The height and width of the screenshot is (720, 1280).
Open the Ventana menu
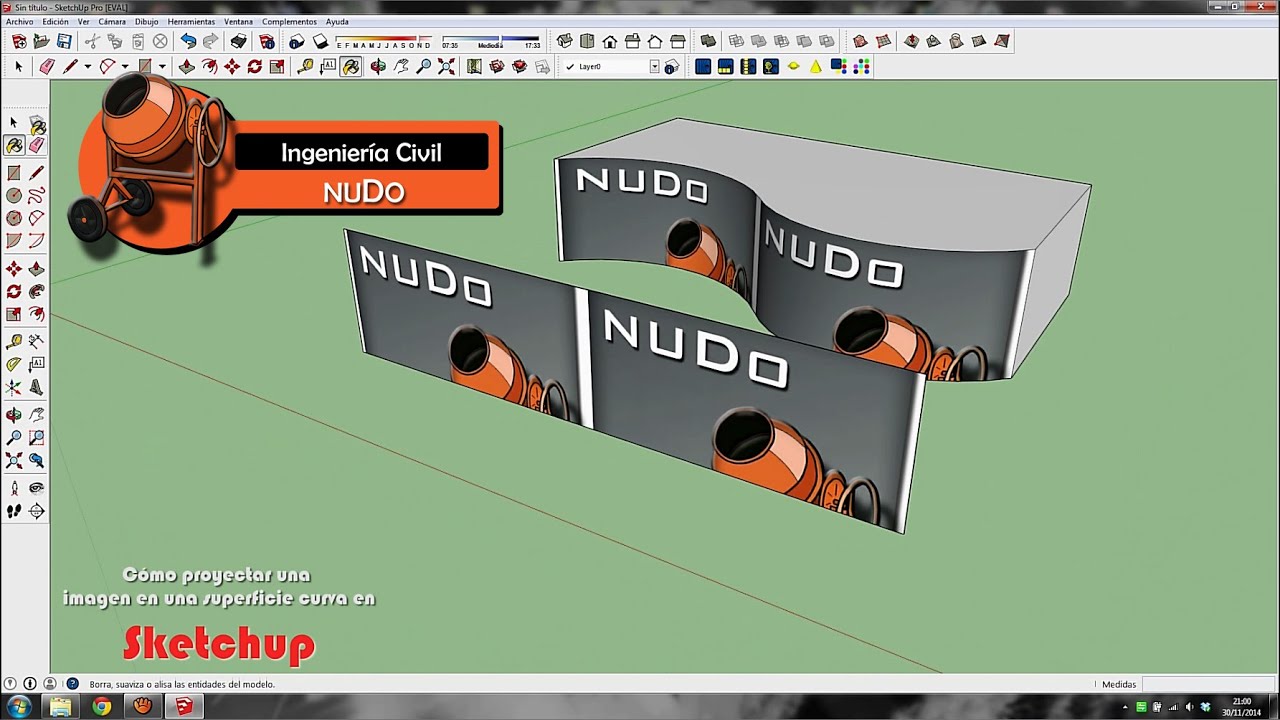[x=238, y=21]
